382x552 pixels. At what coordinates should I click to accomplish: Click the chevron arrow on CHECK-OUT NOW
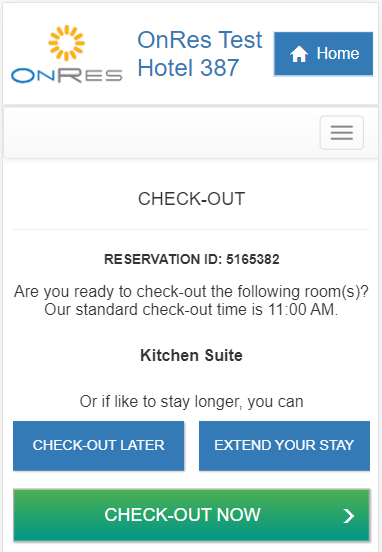(349, 516)
